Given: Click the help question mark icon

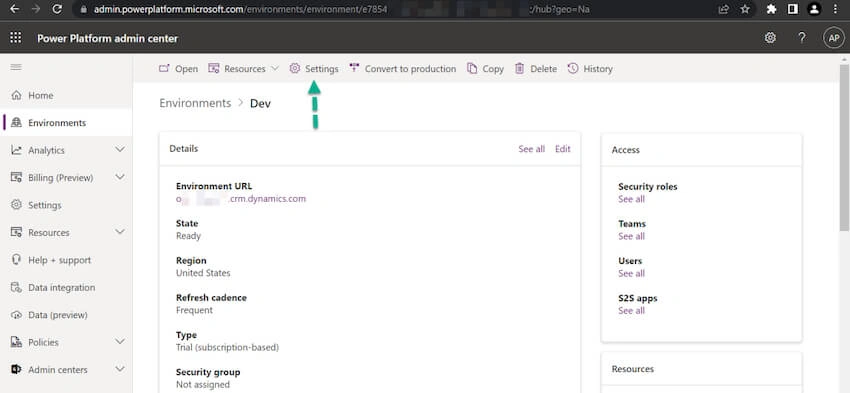Looking at the screenshot, I should [x=802, y=37].
